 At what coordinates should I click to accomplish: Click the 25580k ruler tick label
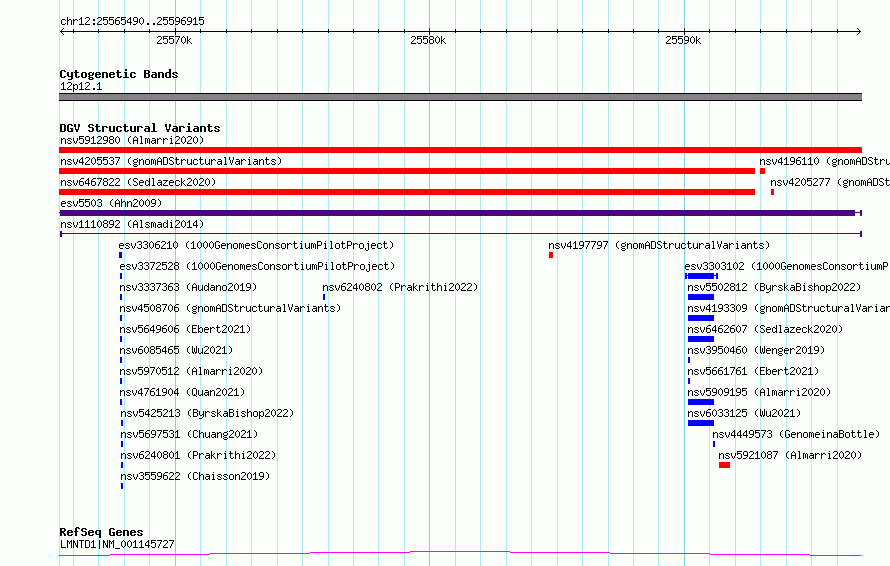[428, 40]
